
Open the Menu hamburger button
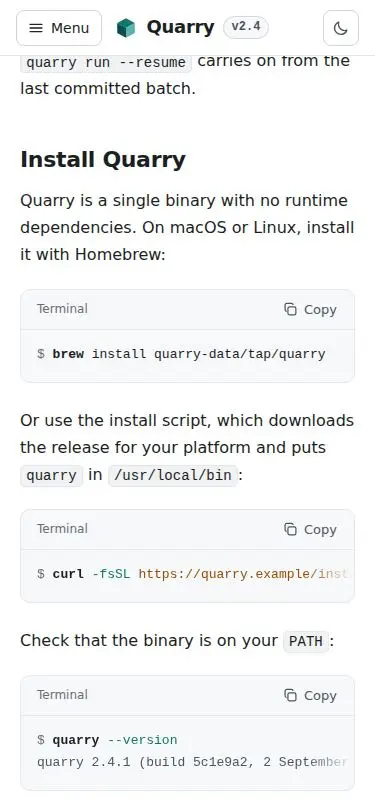pos(59,28)
